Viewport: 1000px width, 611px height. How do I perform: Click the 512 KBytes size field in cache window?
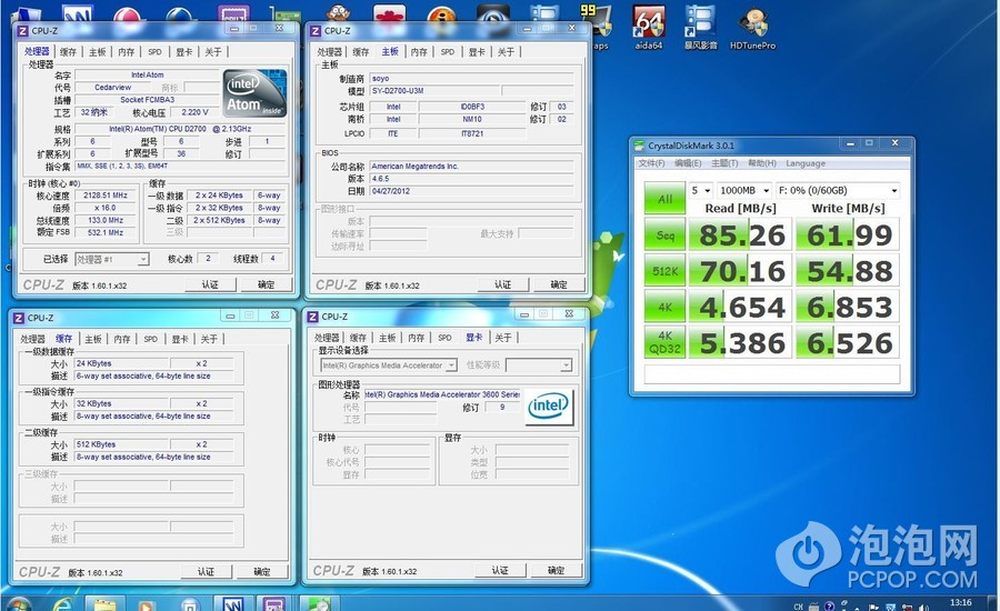coord(122,444)
